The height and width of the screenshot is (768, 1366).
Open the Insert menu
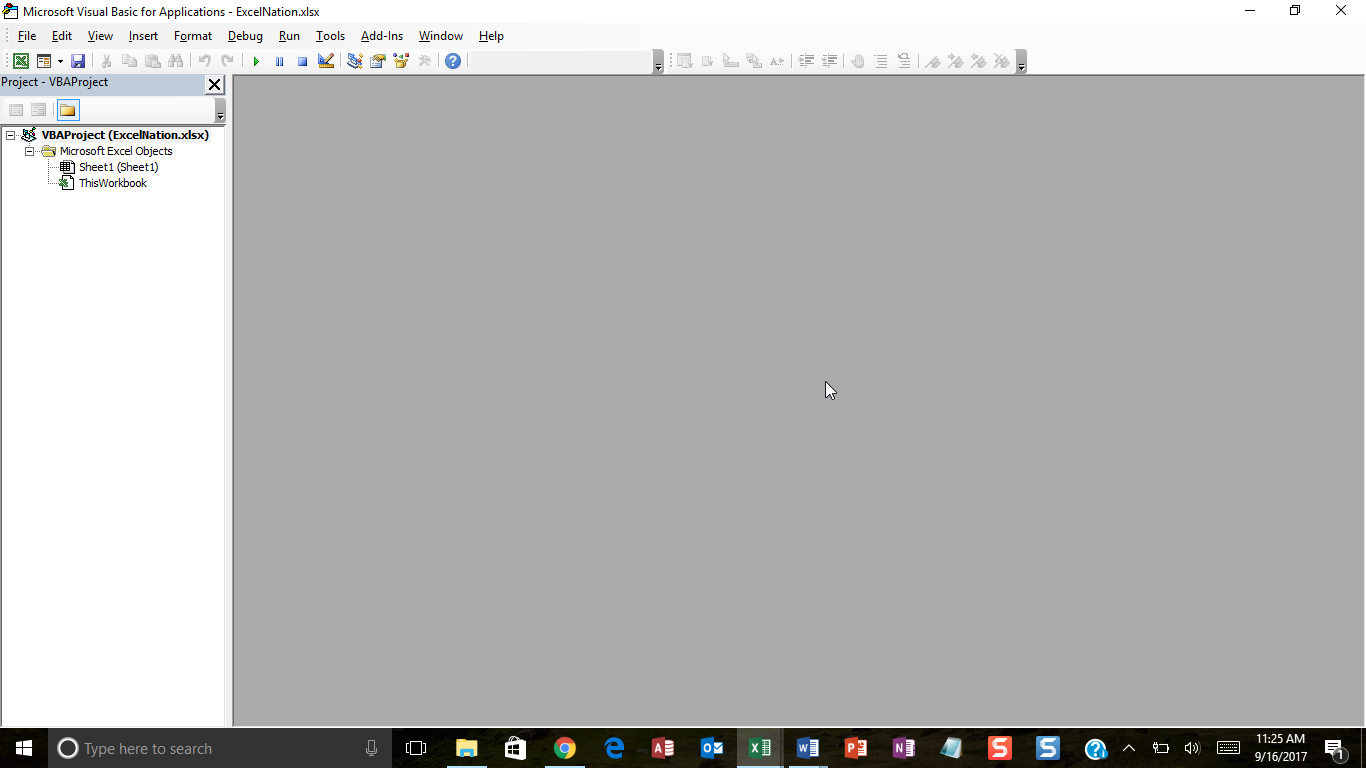[143, 36]
